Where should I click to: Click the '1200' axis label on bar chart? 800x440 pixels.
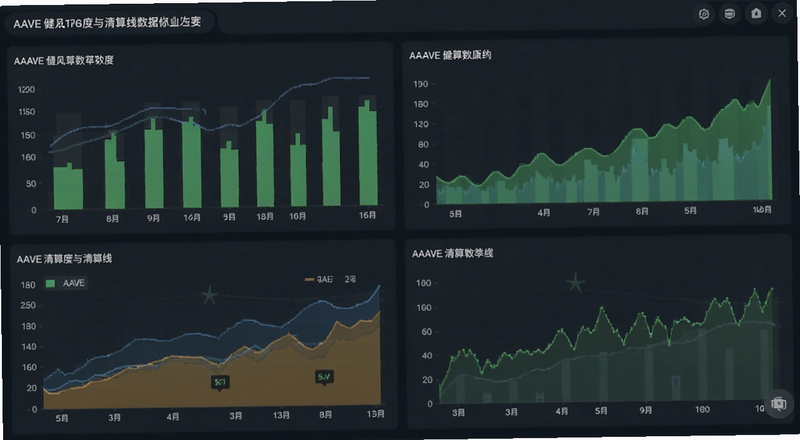click(27, 90)
